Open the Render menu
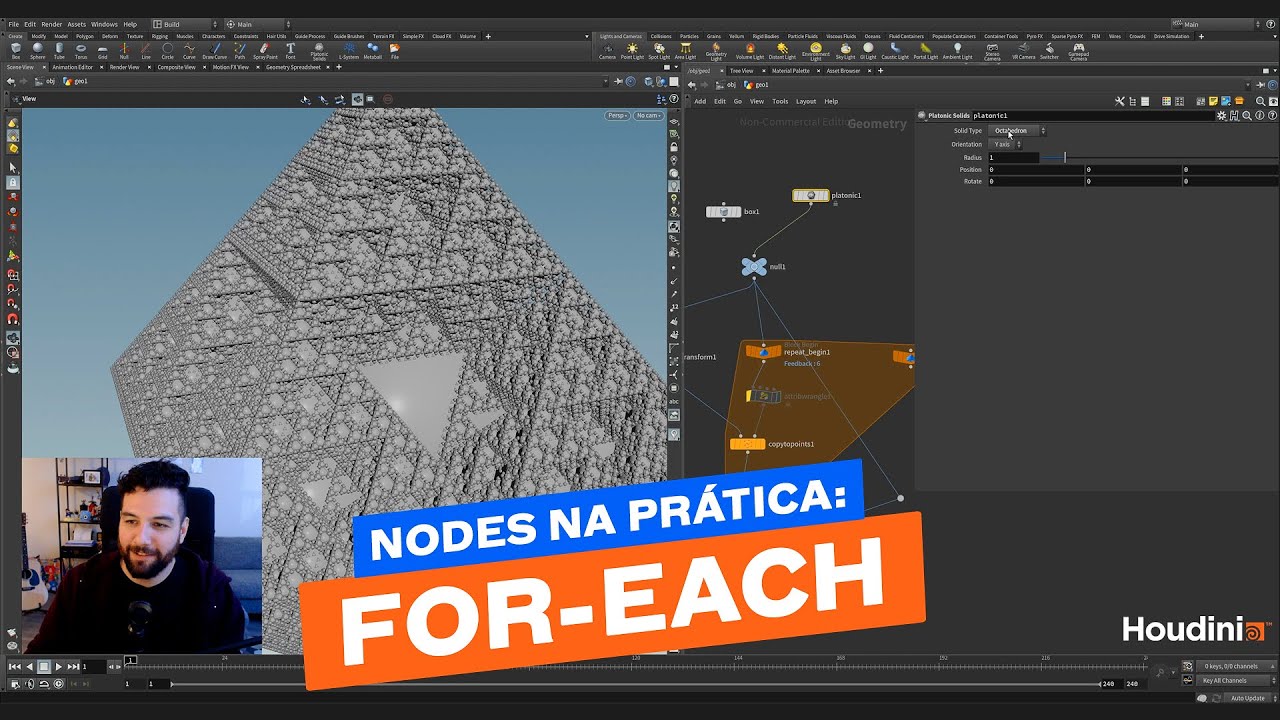 pos(51,24)
